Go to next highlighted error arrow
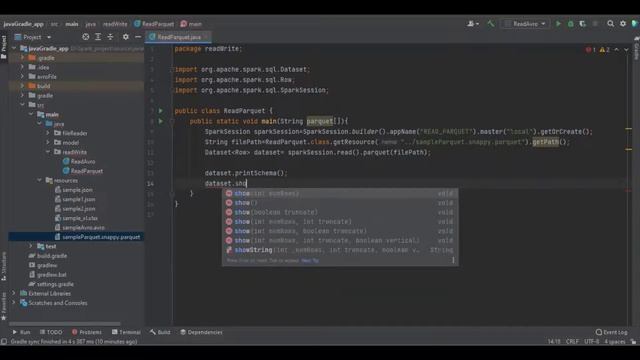 click(x=626, y=50)
